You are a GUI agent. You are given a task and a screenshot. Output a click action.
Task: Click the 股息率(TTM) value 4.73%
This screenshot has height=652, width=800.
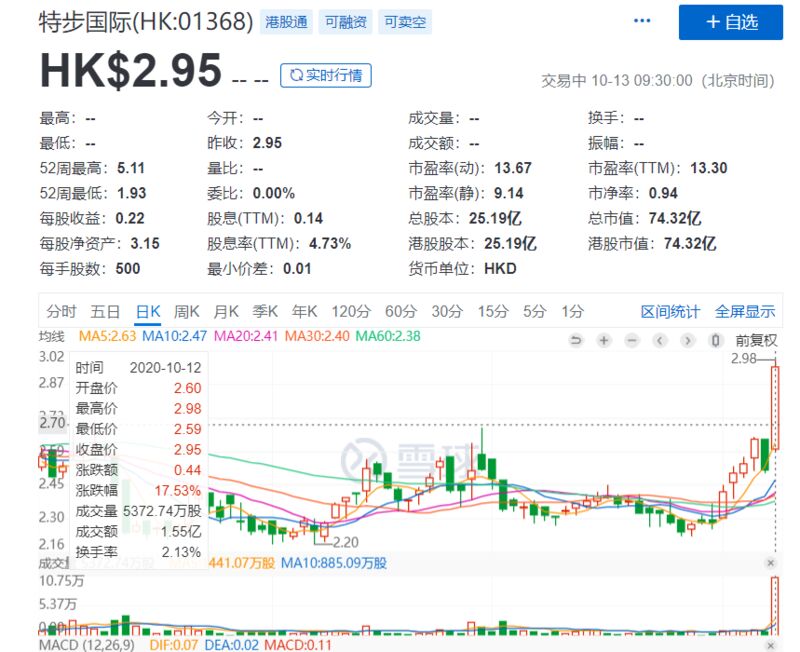(330, 243)
